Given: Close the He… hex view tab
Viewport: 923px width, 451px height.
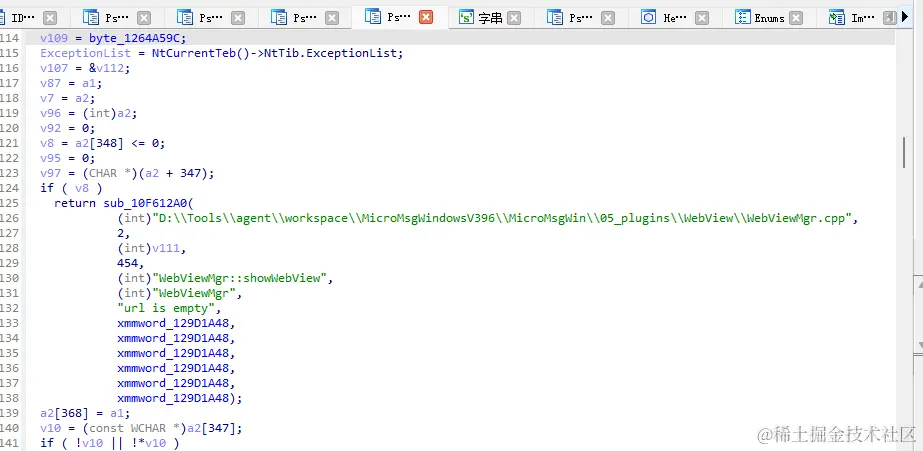Looking at the screenshot, I should pyautogui.click(x=702, y=18).
